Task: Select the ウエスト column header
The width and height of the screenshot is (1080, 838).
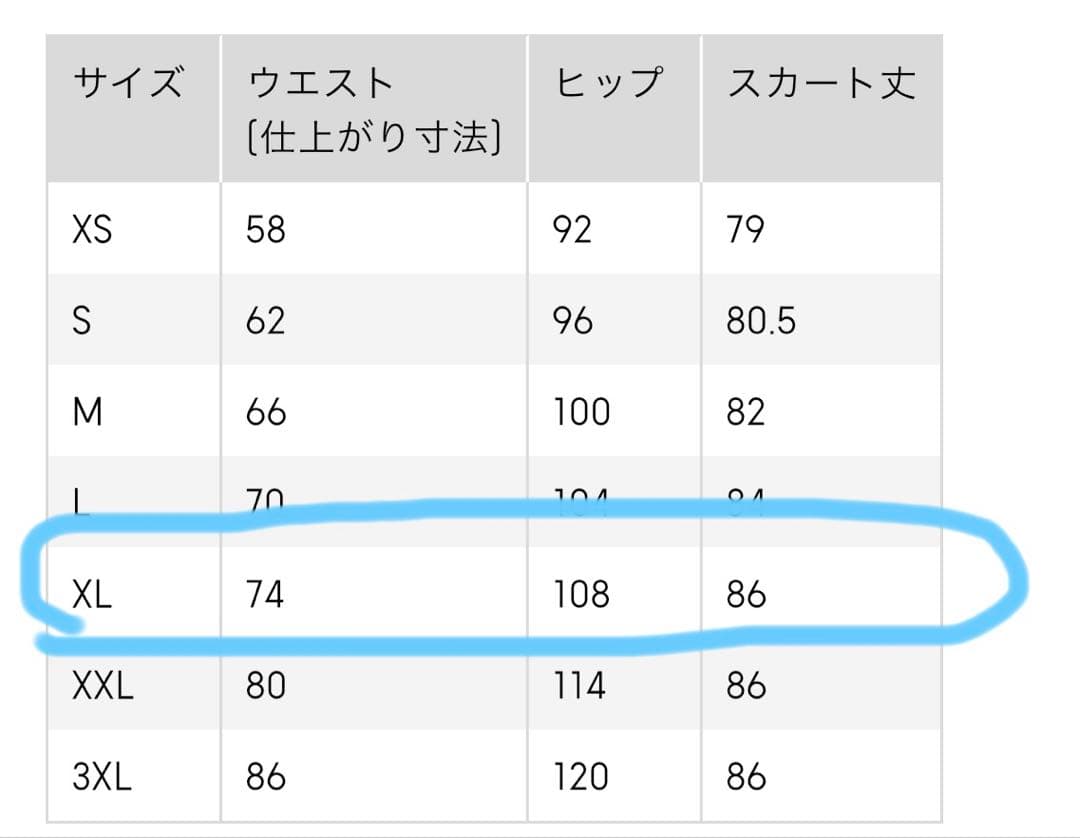Action: tap(320, 82)
